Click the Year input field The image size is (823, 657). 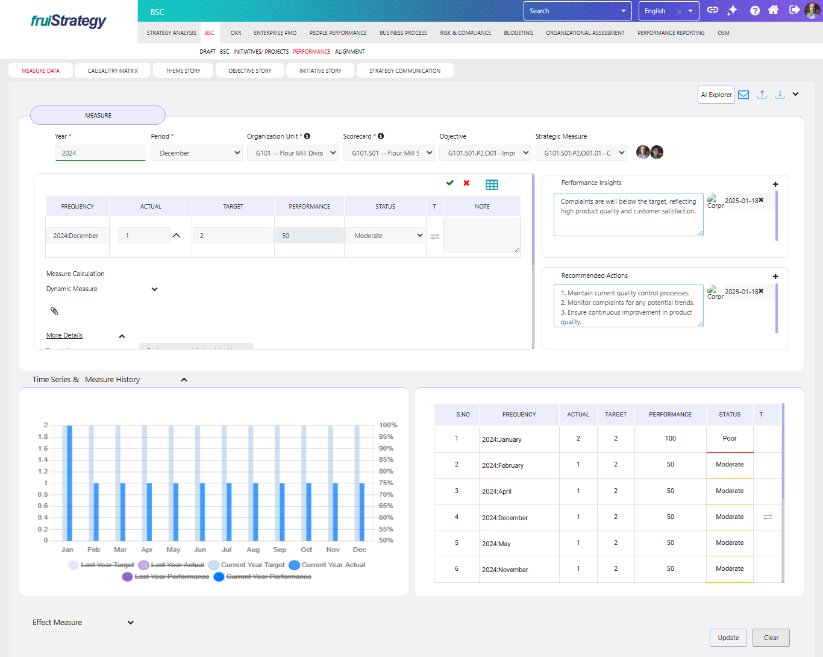pyautogui.click(x=100, y=153)
